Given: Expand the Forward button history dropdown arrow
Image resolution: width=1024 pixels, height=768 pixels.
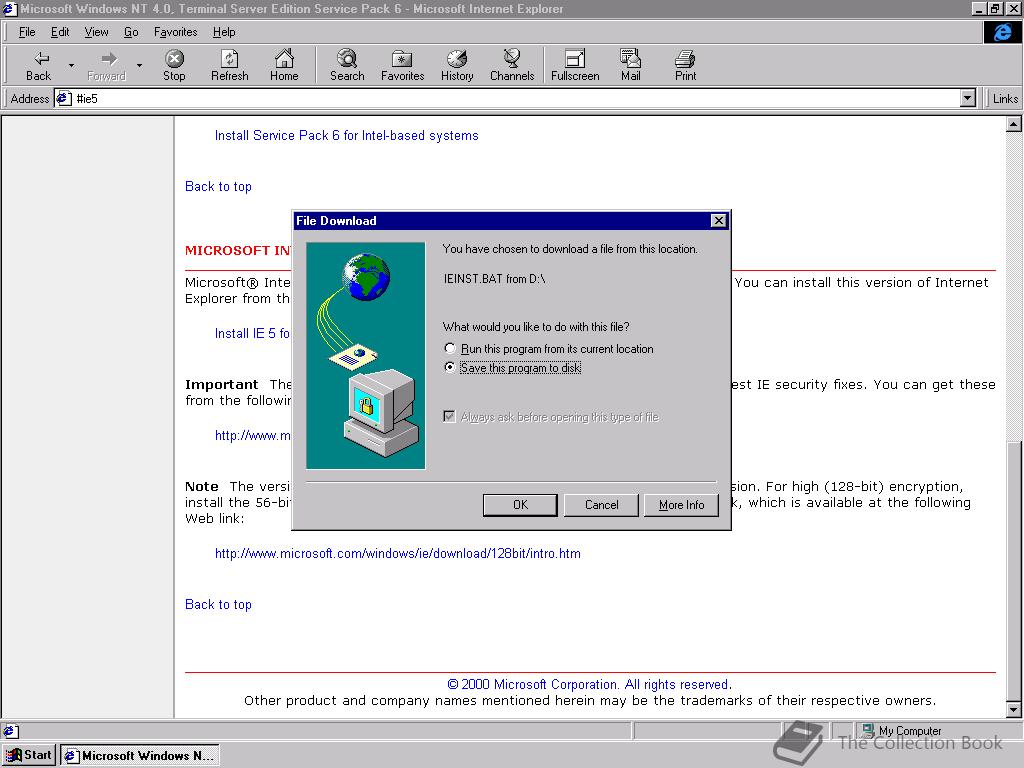Looking at the screenshot, I should [x=139, y=66].
